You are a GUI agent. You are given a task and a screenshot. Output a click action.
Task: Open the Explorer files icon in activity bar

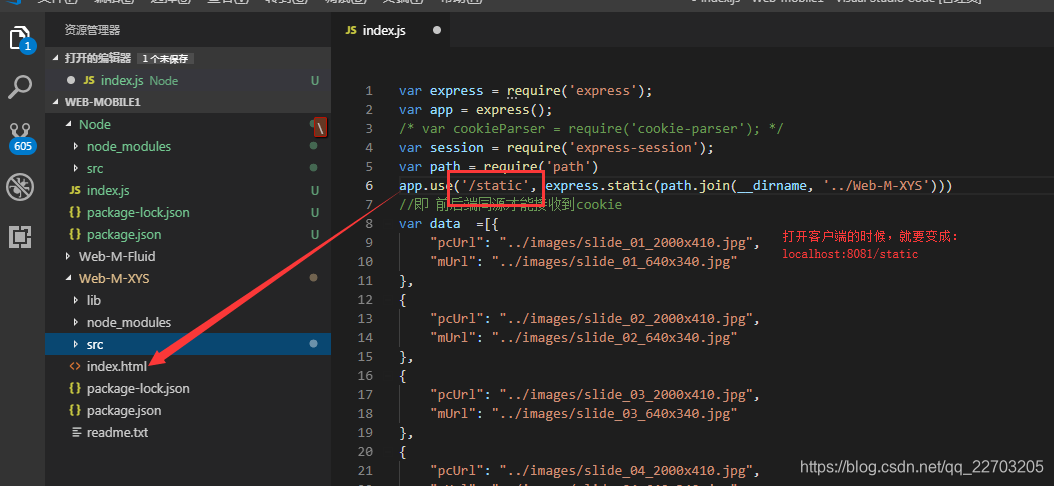[x=22, y=39]
